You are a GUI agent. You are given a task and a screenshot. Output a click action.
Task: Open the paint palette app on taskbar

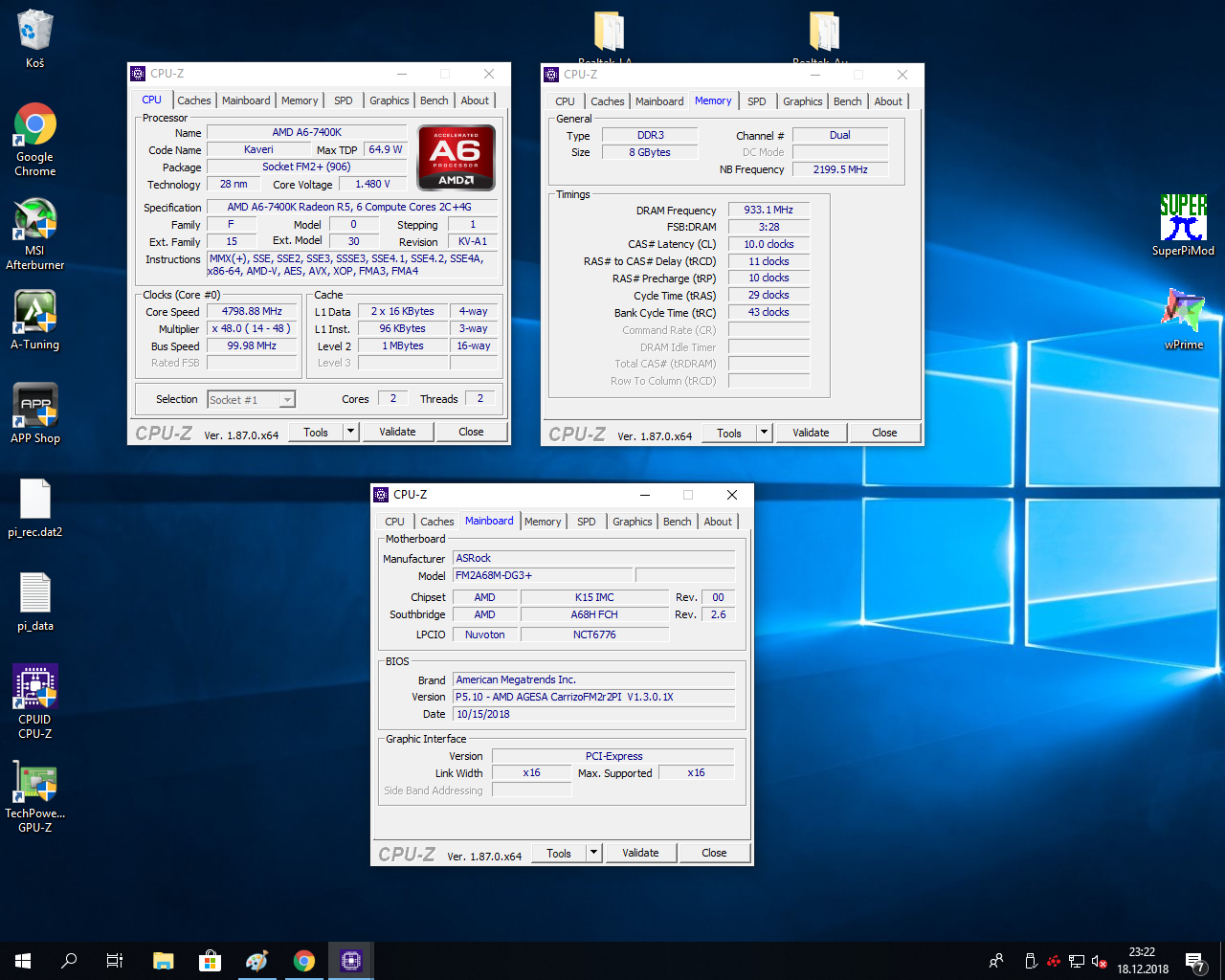click(256, 961)
